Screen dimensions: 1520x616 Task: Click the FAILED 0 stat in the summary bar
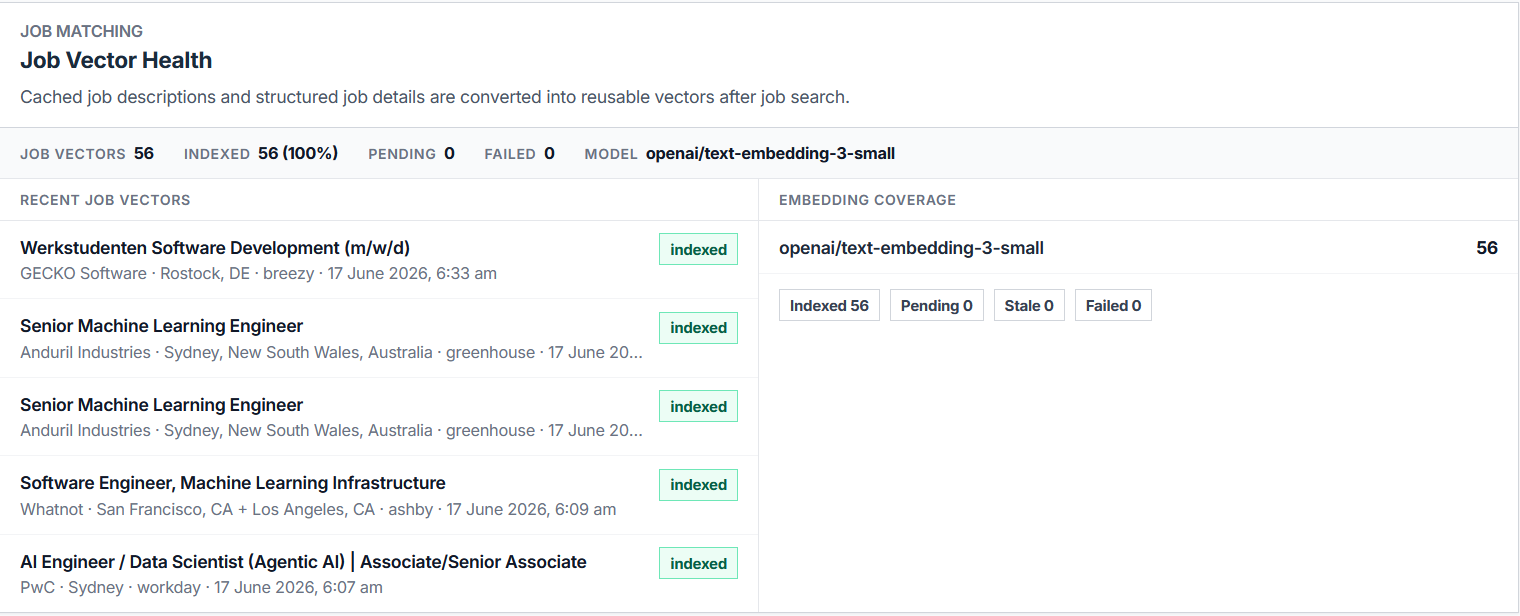pos(519,154)
